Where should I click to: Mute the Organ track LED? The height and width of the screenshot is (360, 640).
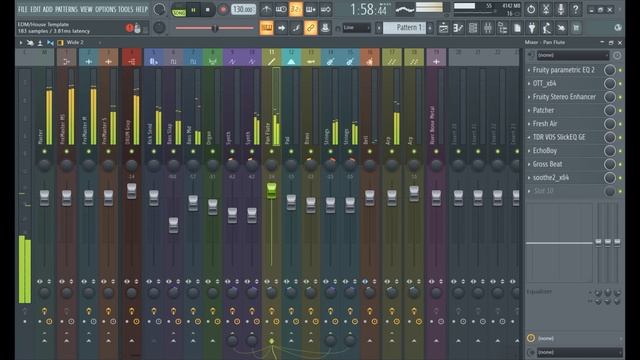pyautogui.click(x=212, y=151)
